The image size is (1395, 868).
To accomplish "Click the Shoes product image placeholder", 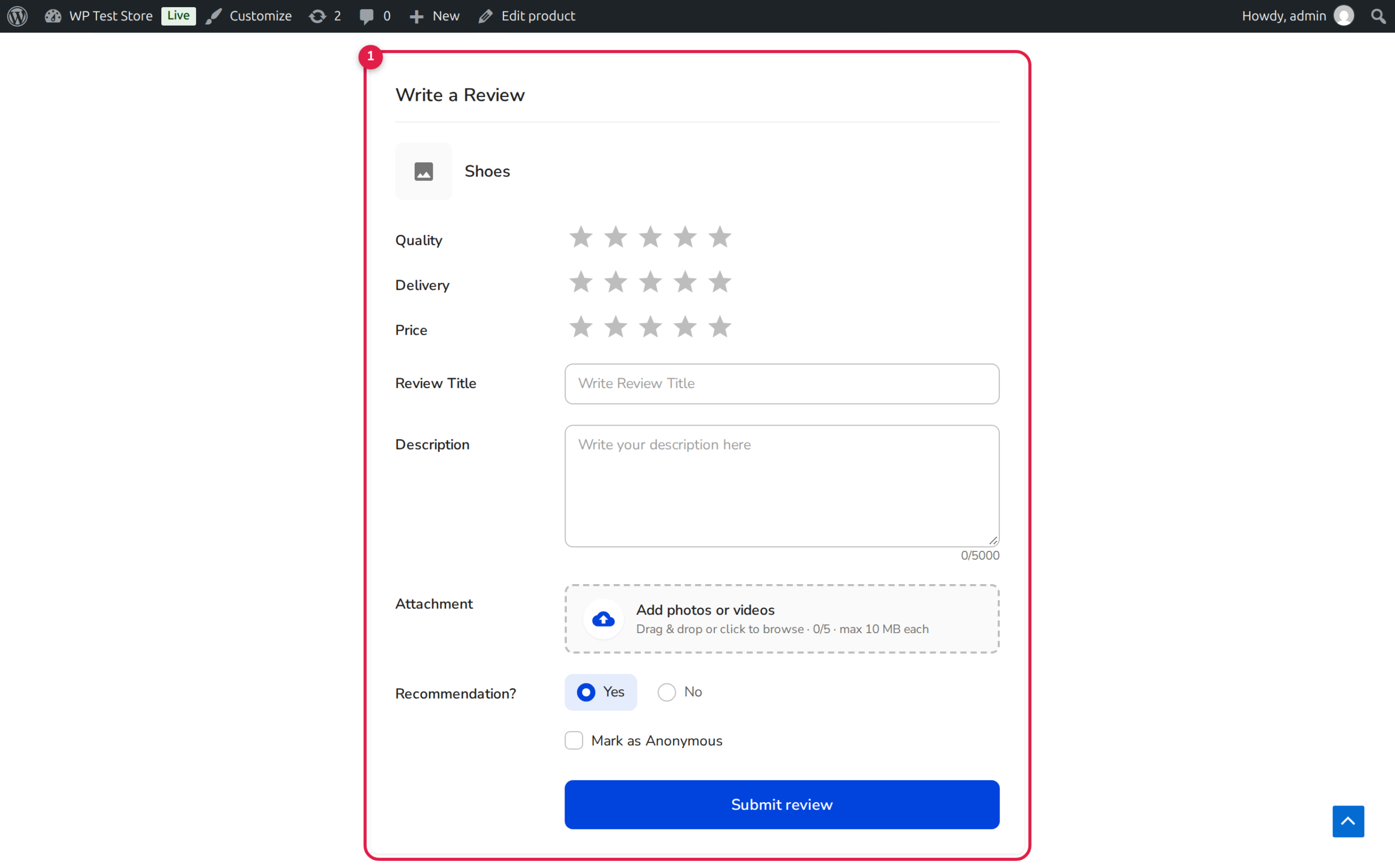I will [x=423, y=172].
